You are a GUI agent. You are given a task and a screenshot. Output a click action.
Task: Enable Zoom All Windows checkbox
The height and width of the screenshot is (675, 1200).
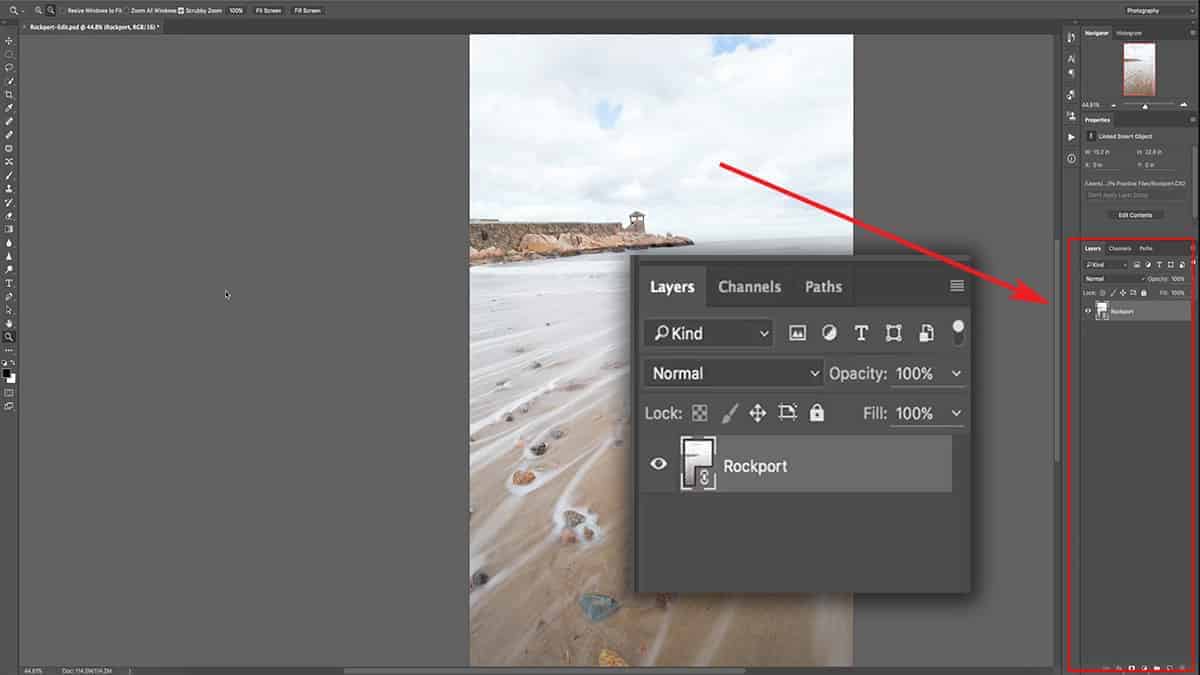[127, 10]
